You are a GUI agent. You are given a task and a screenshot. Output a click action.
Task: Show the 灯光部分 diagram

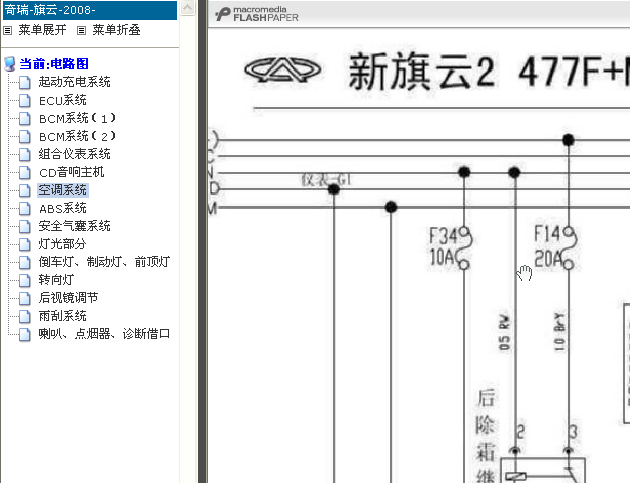pos(62,244)
